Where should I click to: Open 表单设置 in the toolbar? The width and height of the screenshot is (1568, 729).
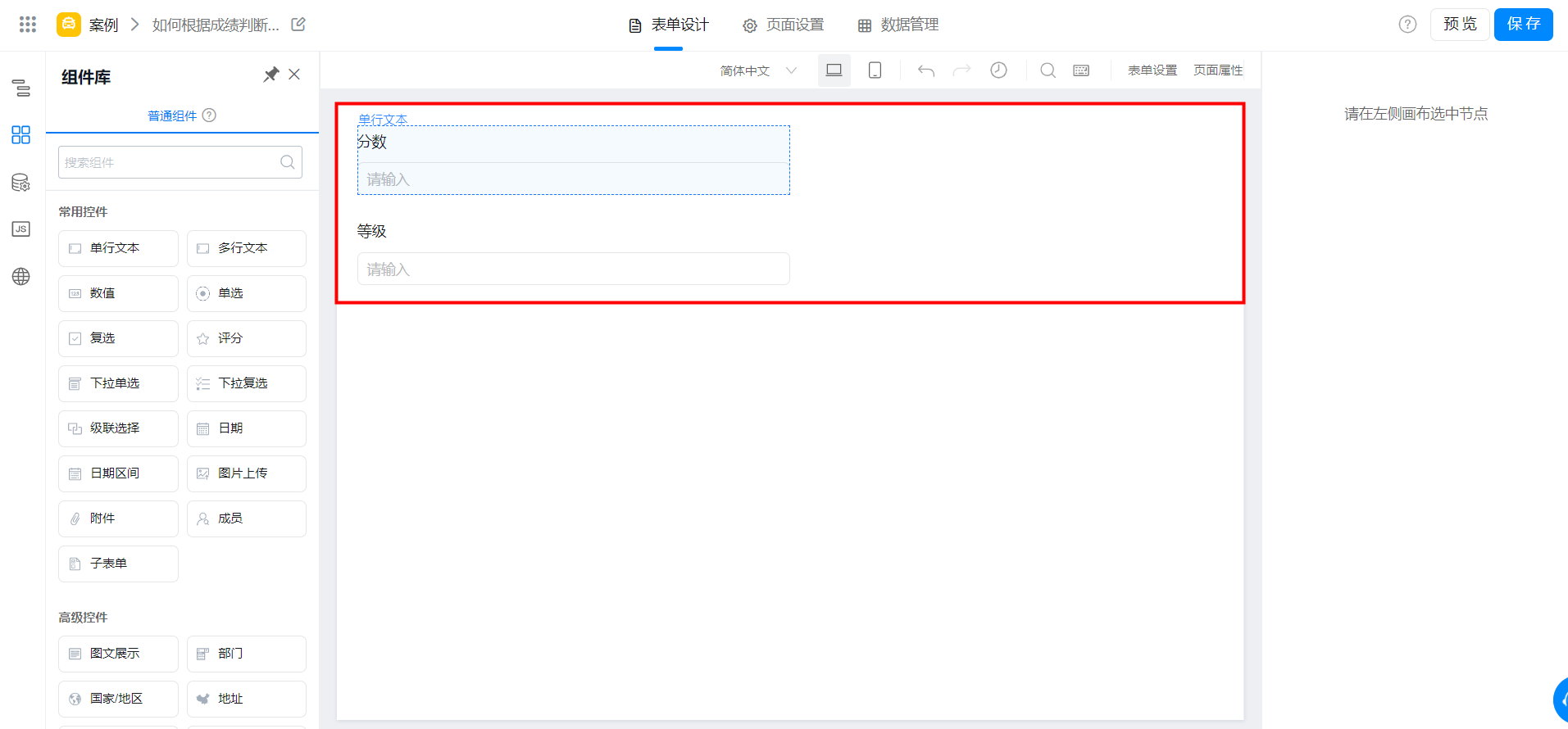pos(1152,70)
